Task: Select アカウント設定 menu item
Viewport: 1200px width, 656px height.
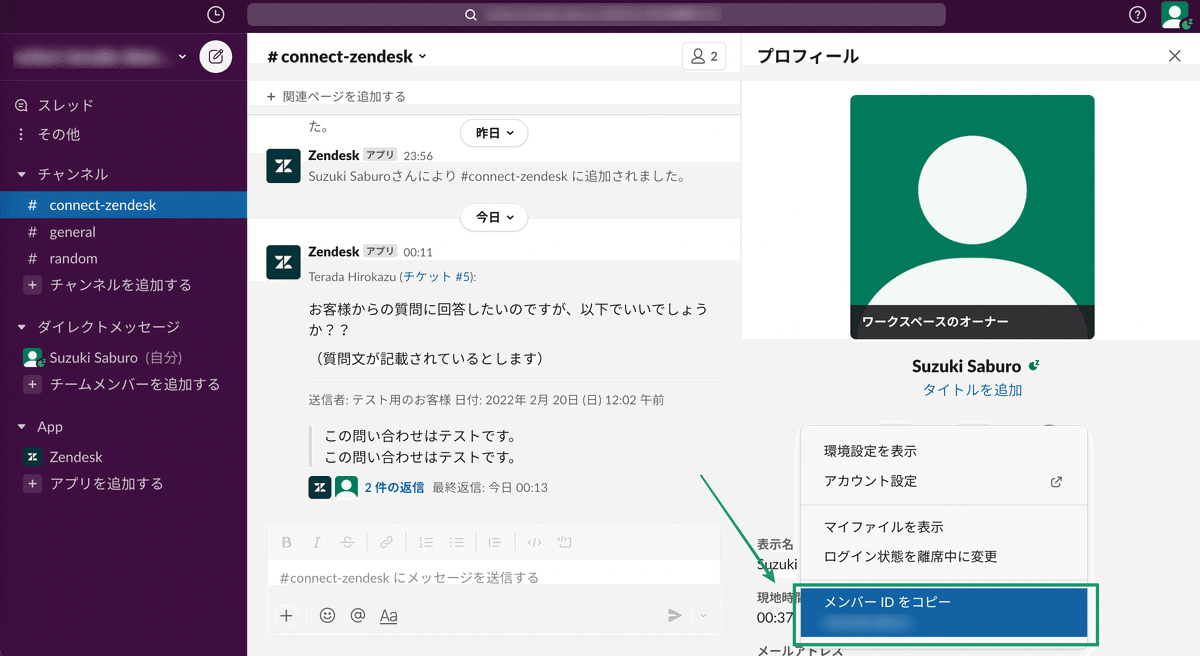Action: tap(943, 481)
